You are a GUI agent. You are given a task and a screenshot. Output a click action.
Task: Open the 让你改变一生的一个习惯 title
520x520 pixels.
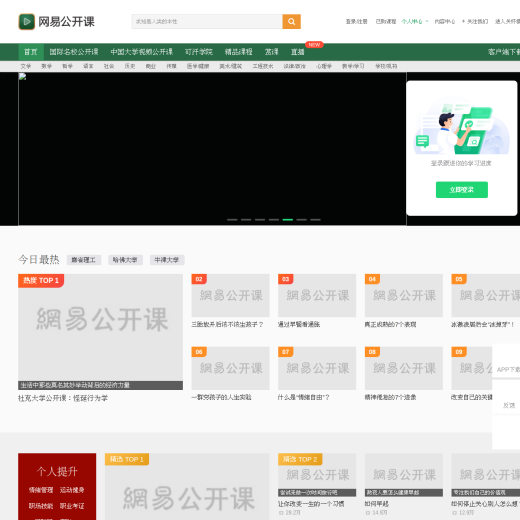[x=311, y=504]
